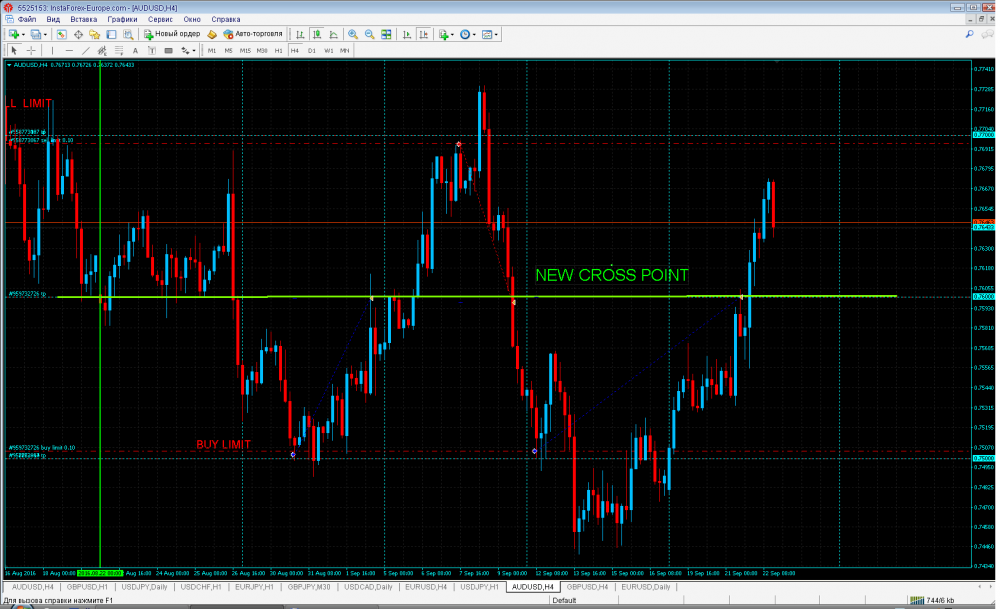Select the Crosshair cursor tool
Viewport: 1000px width, 609px height.
tap(31, 50)
